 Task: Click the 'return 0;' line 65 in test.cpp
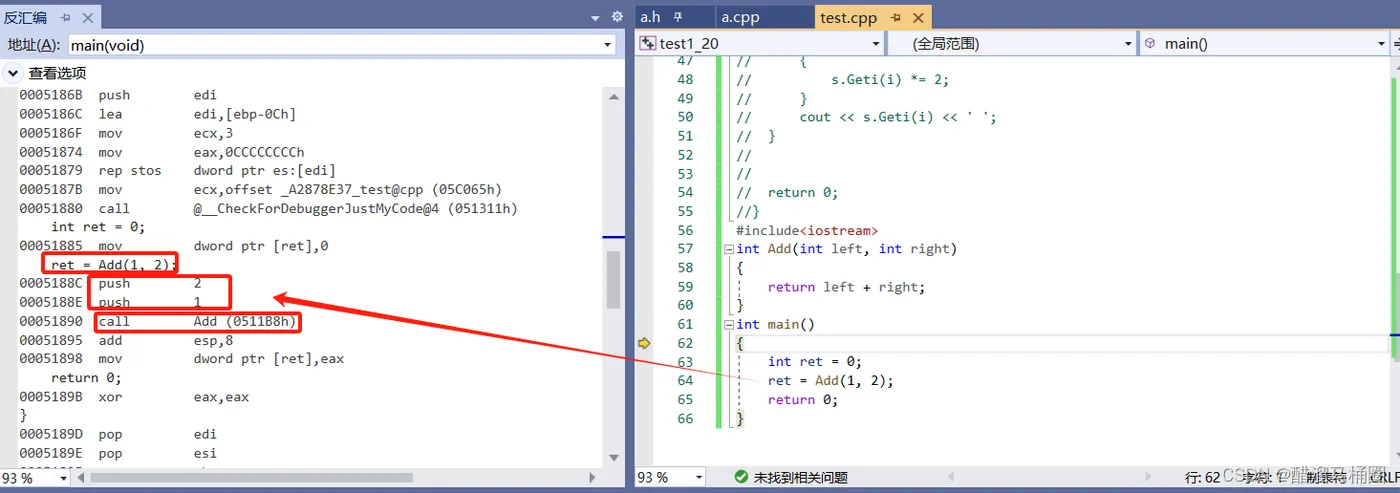(803, 400)
